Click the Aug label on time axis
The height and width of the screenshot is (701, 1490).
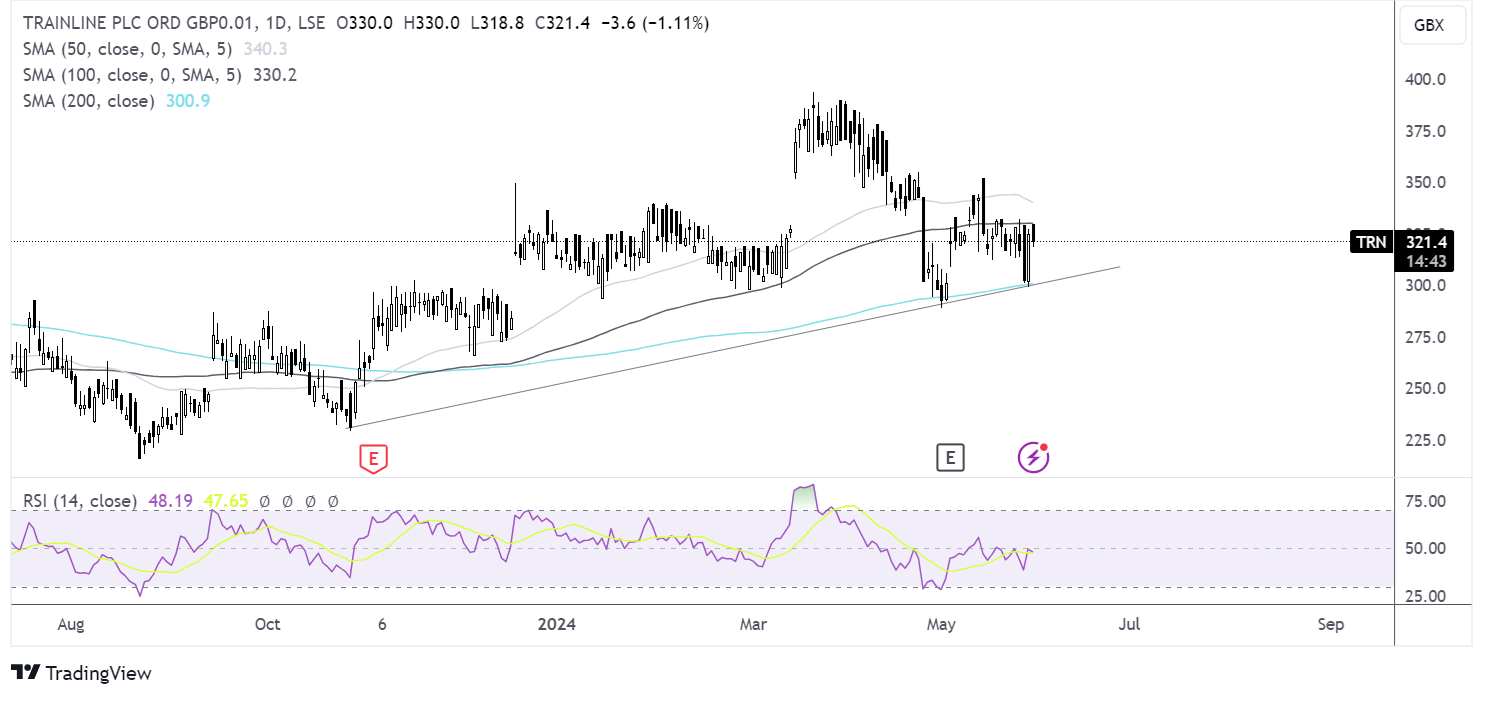click(71, 625)
